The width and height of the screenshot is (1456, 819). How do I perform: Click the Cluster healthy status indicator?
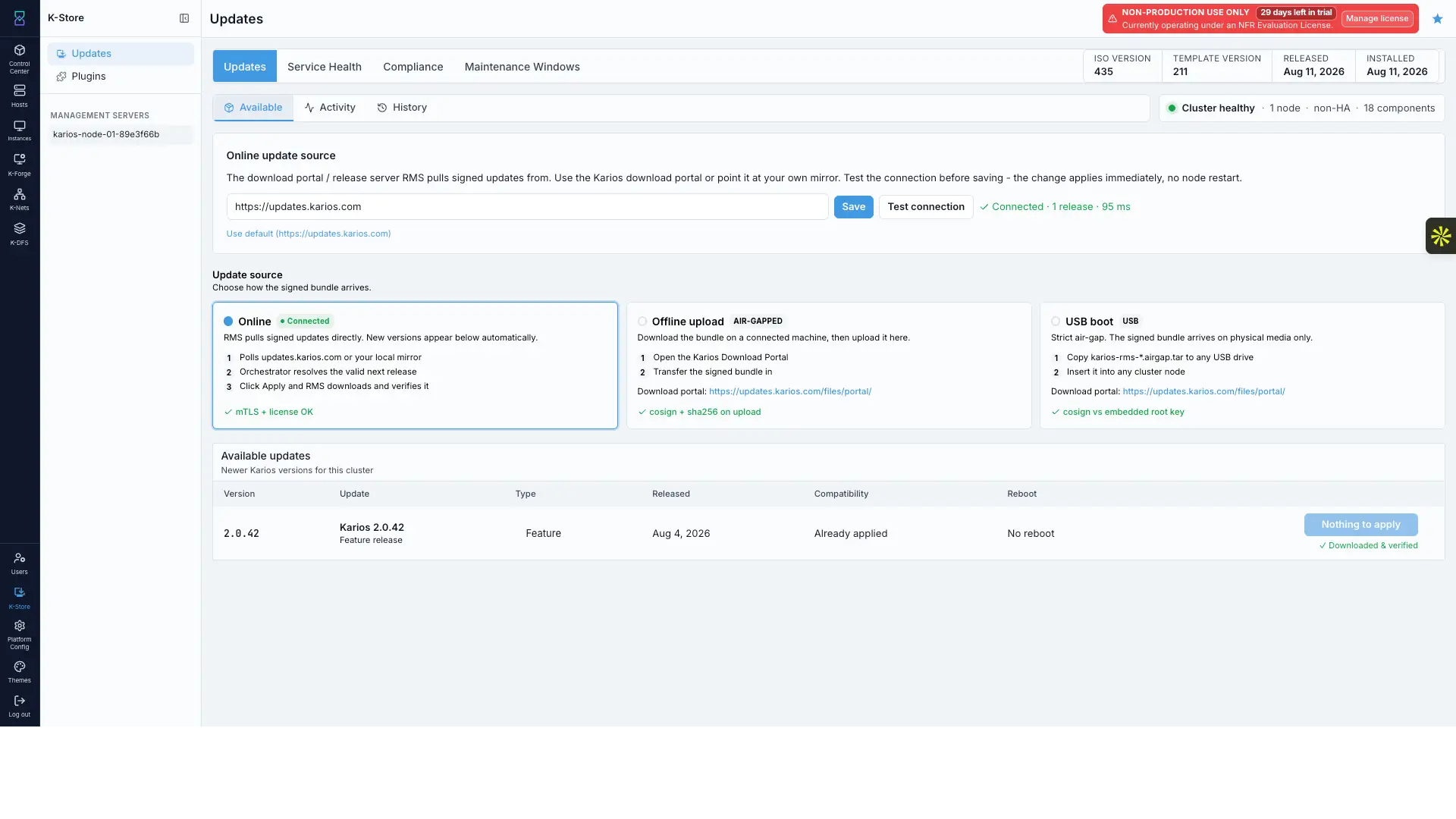click(x=1211, y=108)
